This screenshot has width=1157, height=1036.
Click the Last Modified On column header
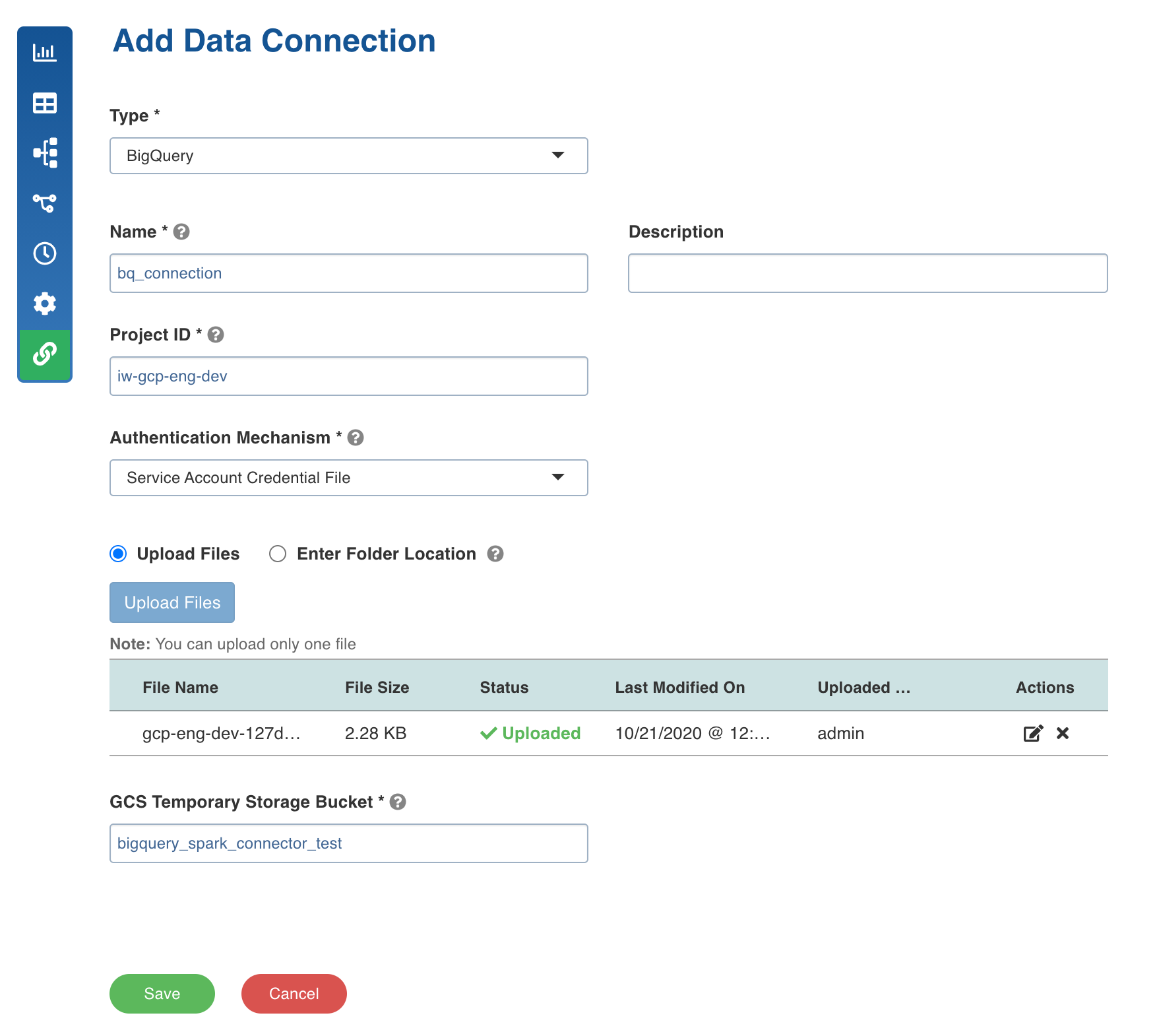click(x=680, y=688)
